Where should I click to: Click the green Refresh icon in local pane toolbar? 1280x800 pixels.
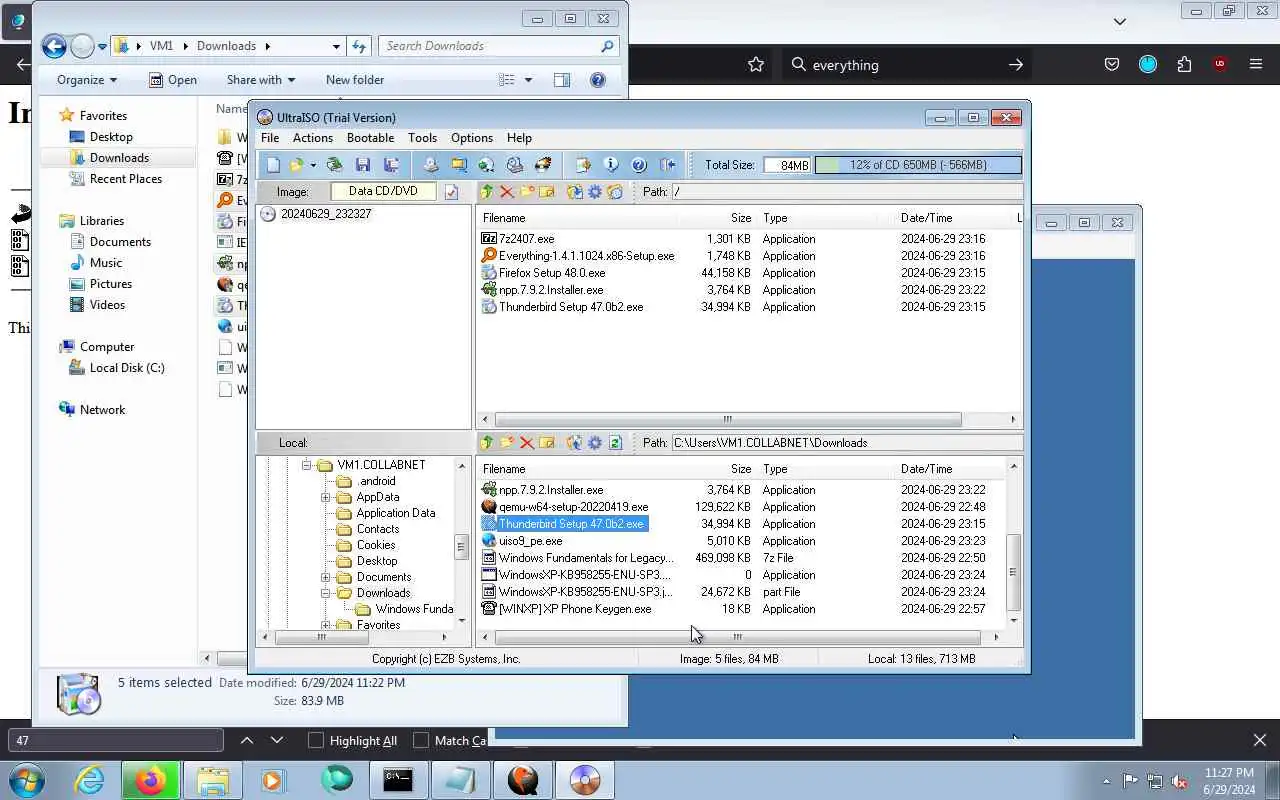(x=615, y=442)
